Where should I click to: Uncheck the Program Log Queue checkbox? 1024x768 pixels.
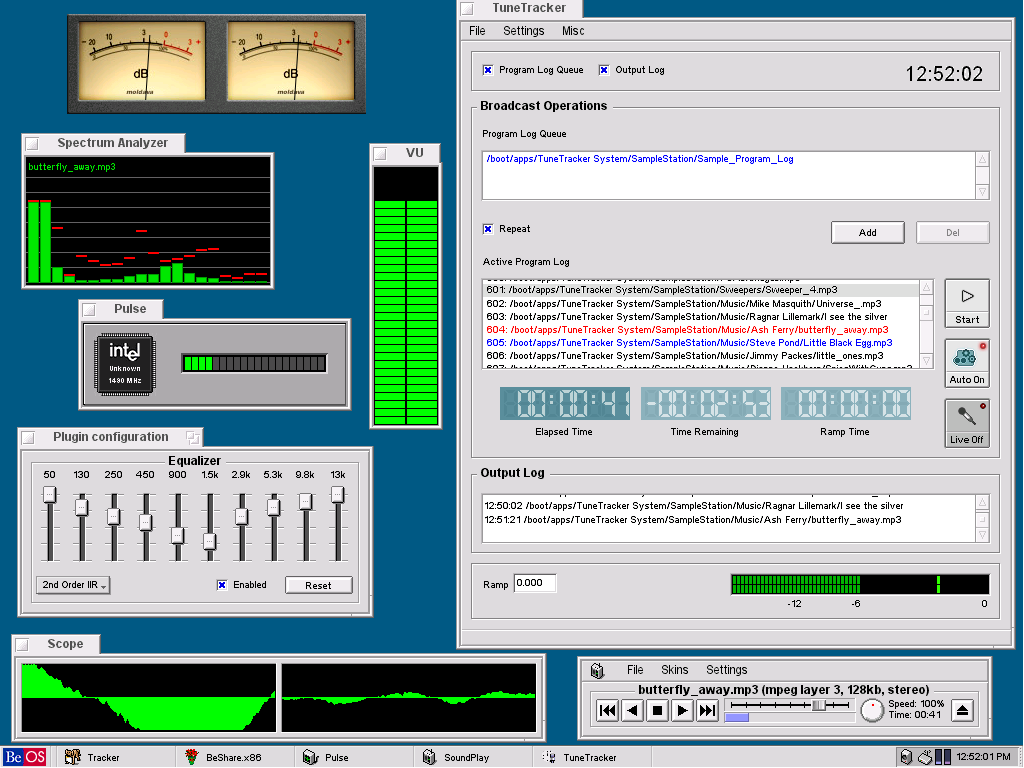pyautogui.click(x=488, y=70)
